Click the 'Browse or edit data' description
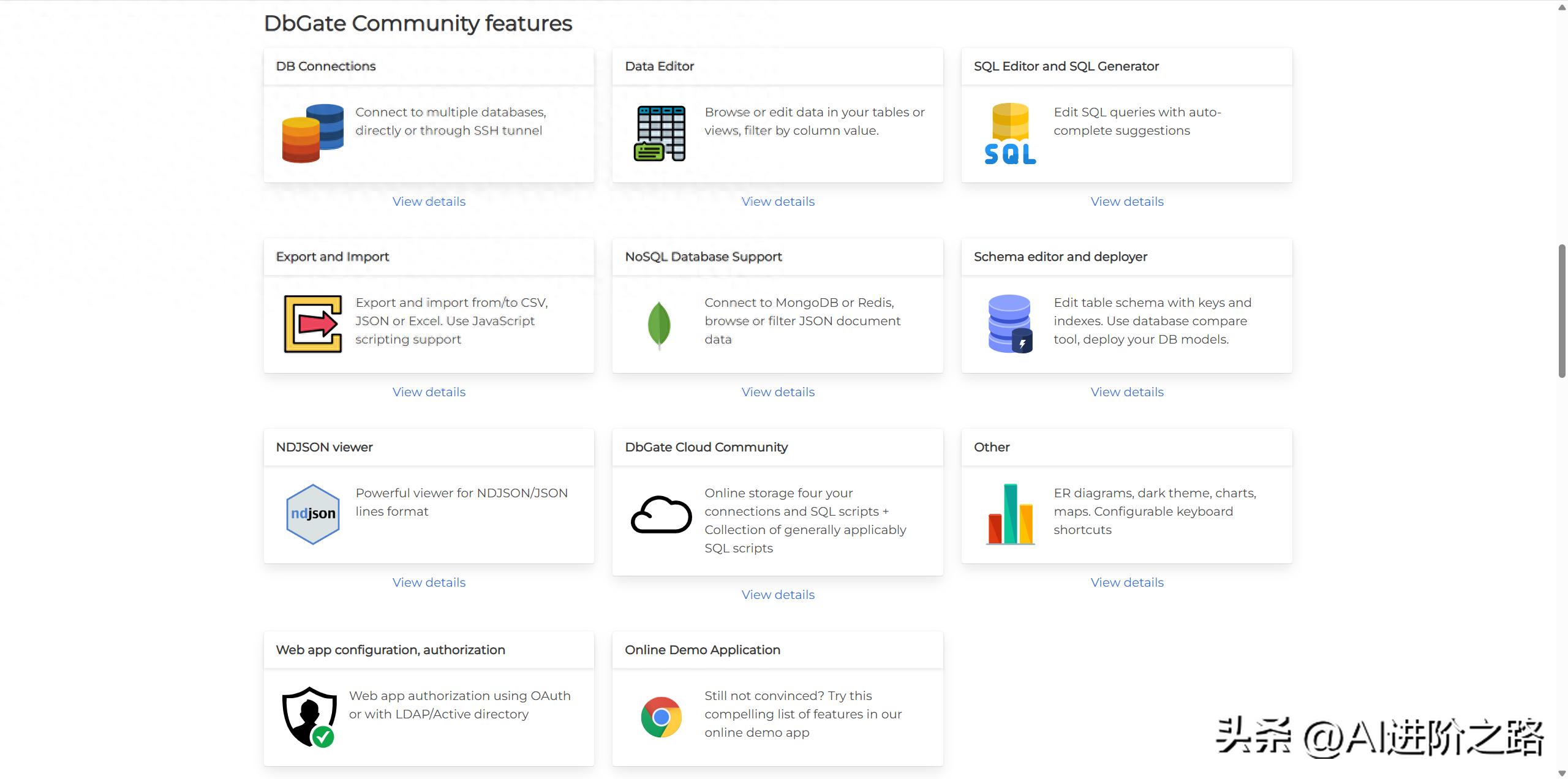This screenshot has height=779, width=1568. point(815,121)
